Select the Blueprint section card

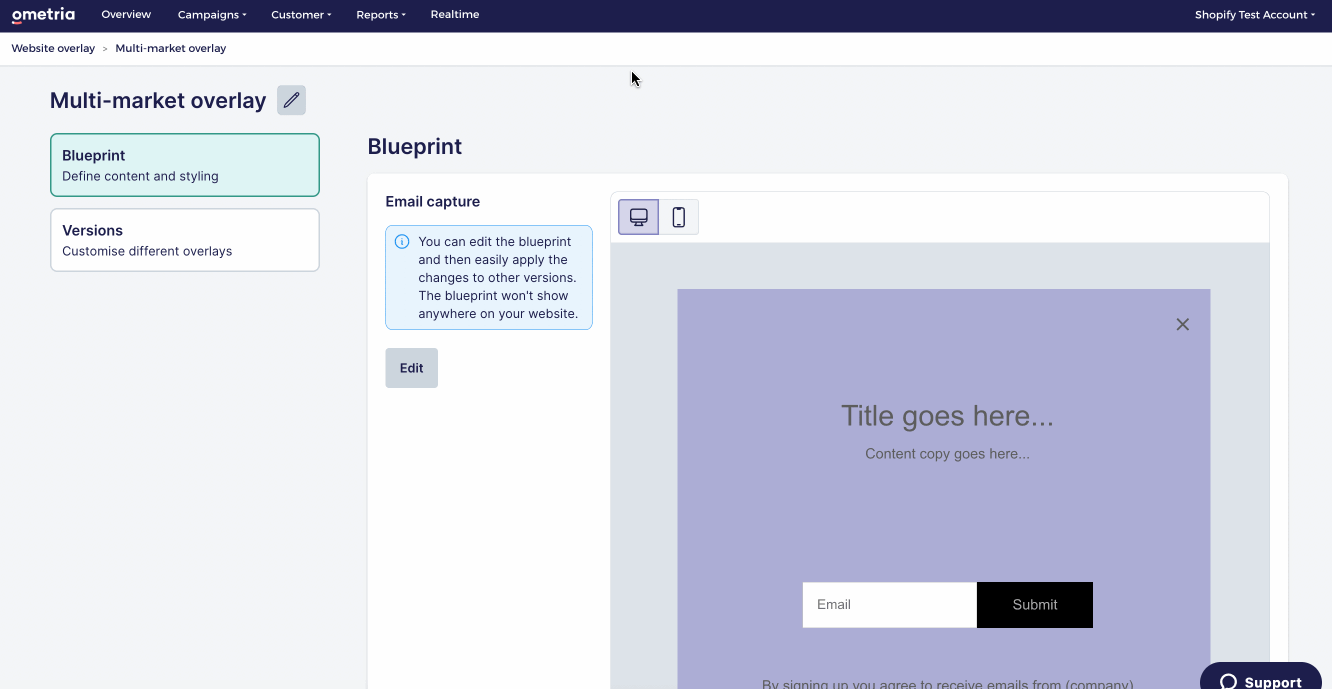[x=185, y=165]
